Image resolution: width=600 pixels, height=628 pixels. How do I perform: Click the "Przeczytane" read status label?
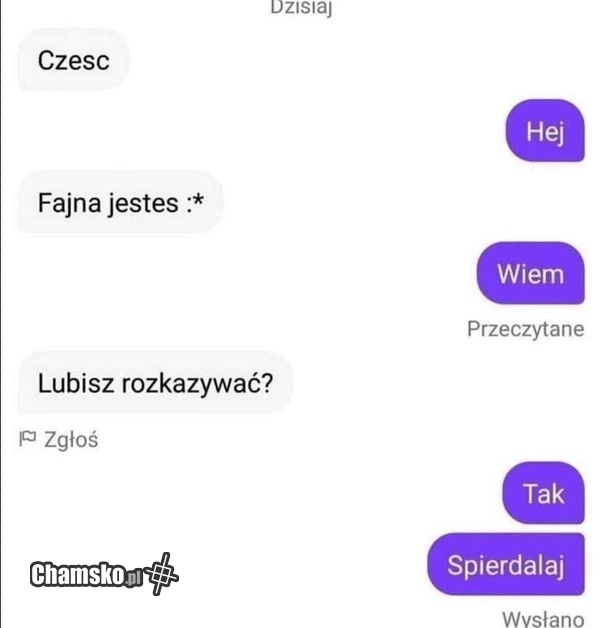pyautogui.click(x=526, y=329)
